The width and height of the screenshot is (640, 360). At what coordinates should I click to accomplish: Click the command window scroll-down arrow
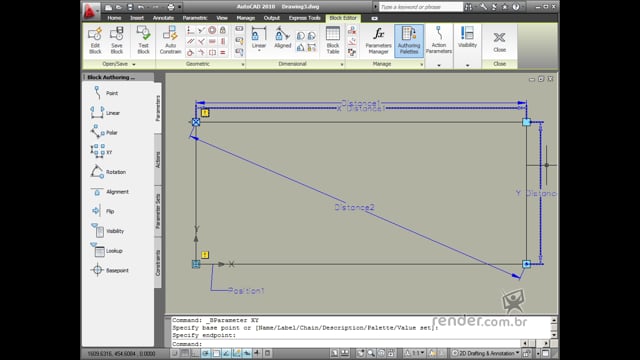[x=554, y=335]
